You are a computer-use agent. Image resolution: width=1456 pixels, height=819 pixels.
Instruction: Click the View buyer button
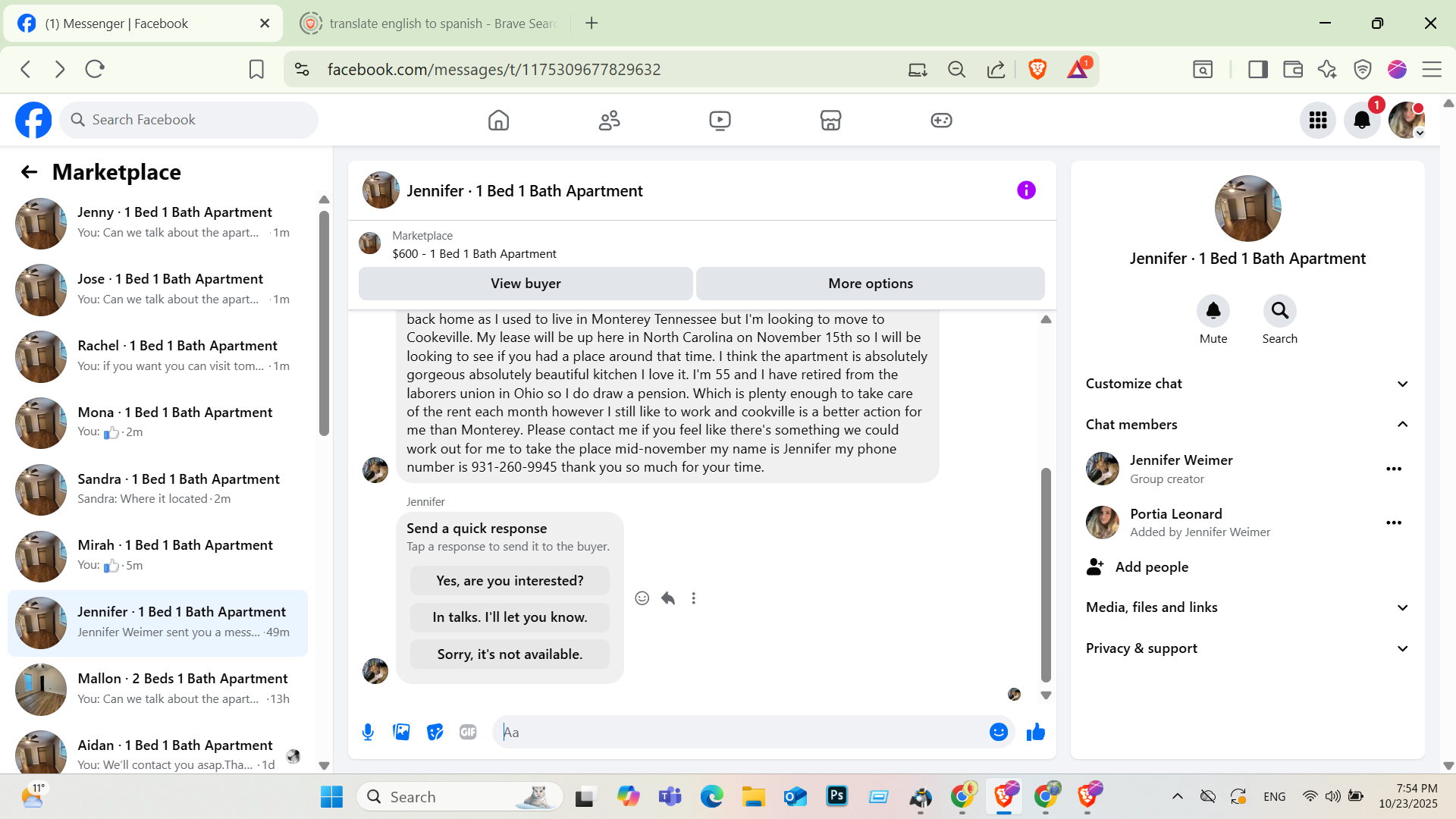[526, 284]
